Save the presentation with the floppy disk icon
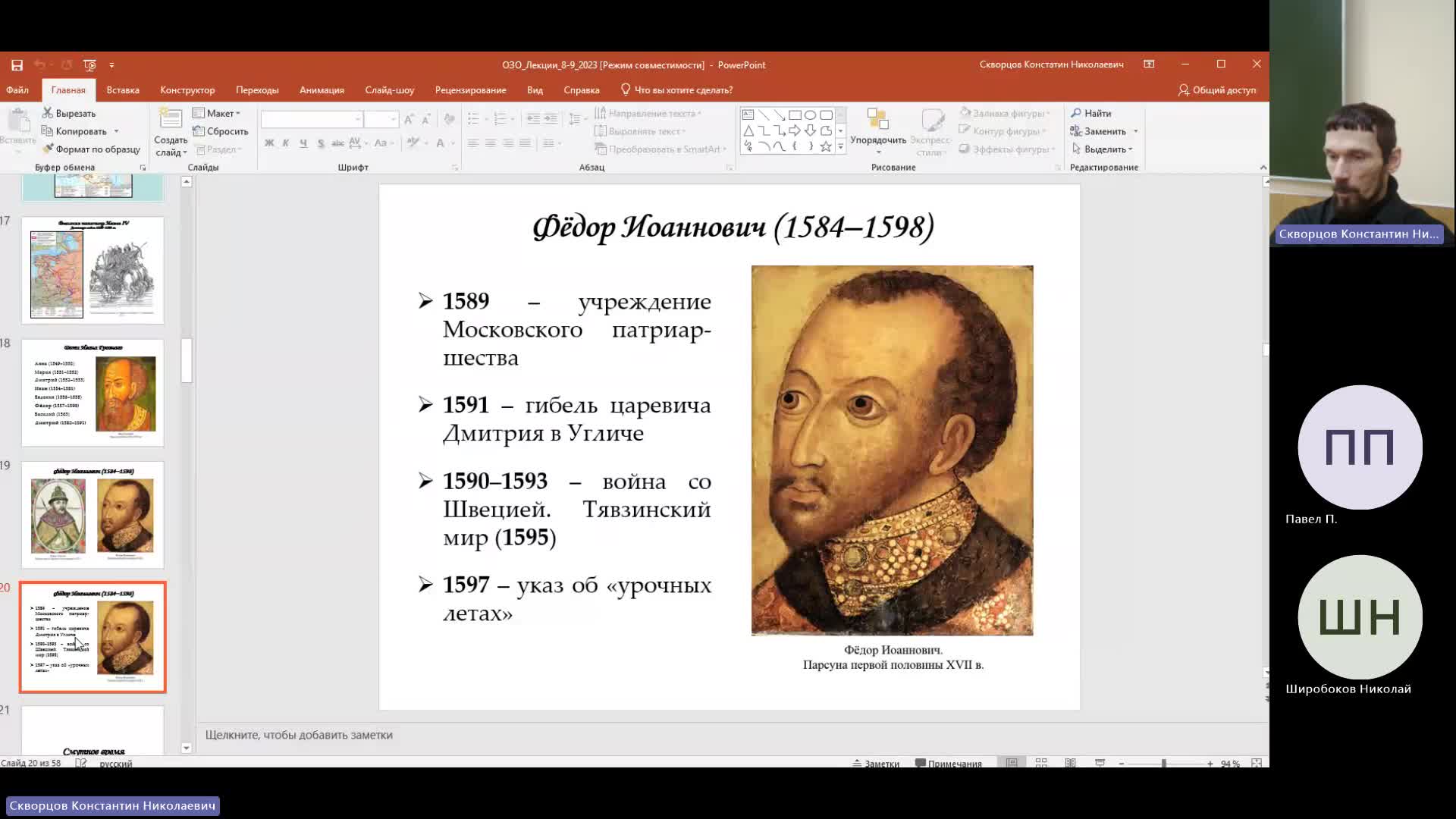The width and height of the screenshot is (1456, 819). 17,65
